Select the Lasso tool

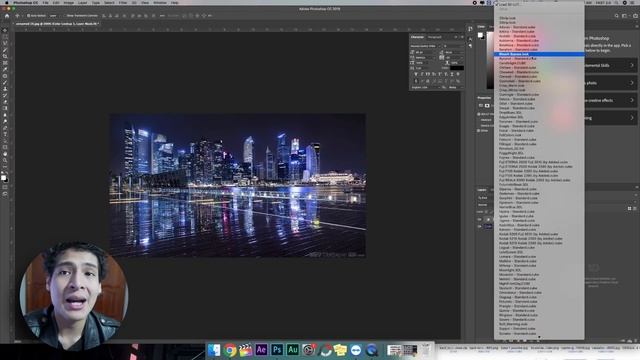click(5, 43)
